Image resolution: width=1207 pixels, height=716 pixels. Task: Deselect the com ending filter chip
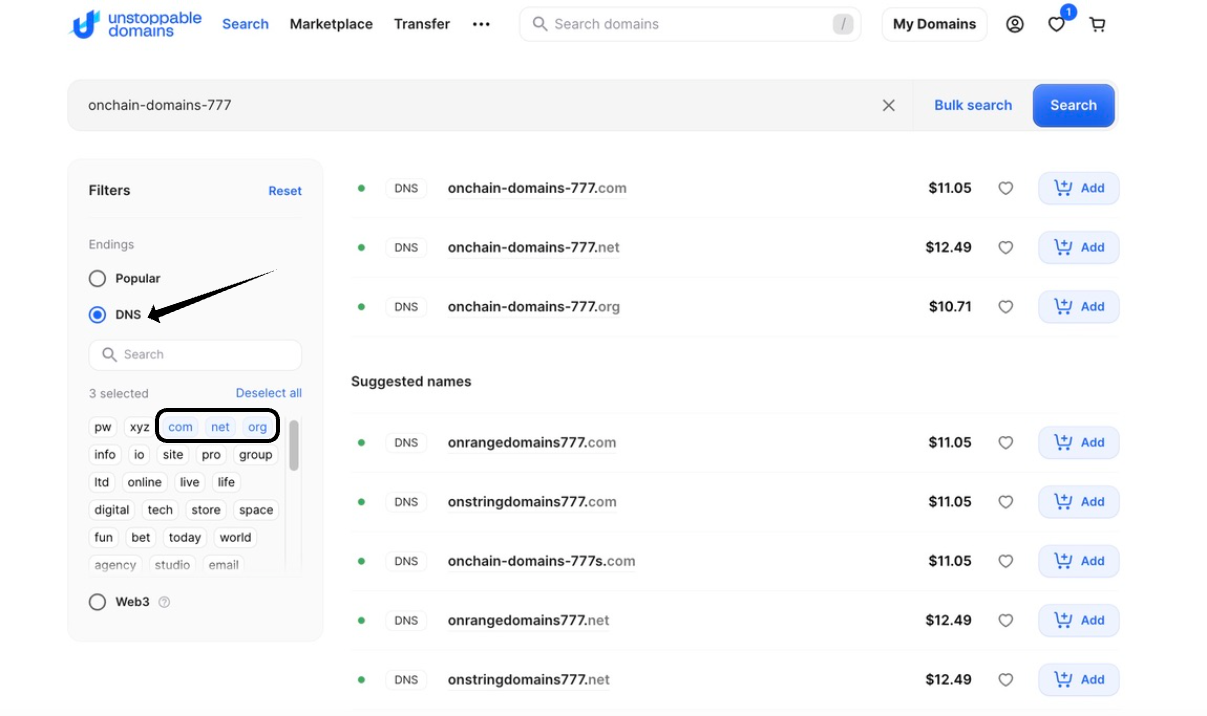[x=180, y=427]
